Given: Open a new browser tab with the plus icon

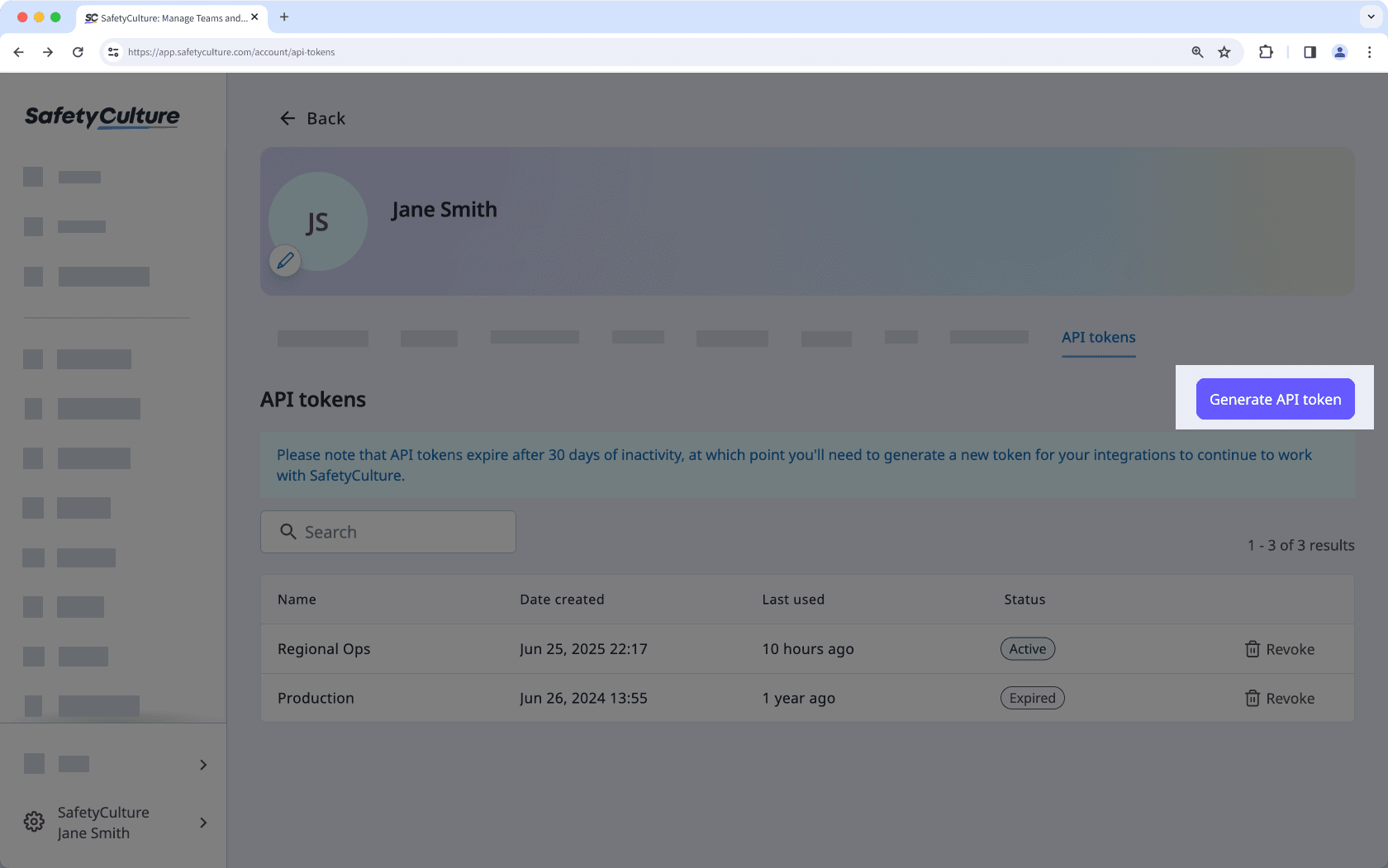Looking at the screenshot, I should 284,17.
